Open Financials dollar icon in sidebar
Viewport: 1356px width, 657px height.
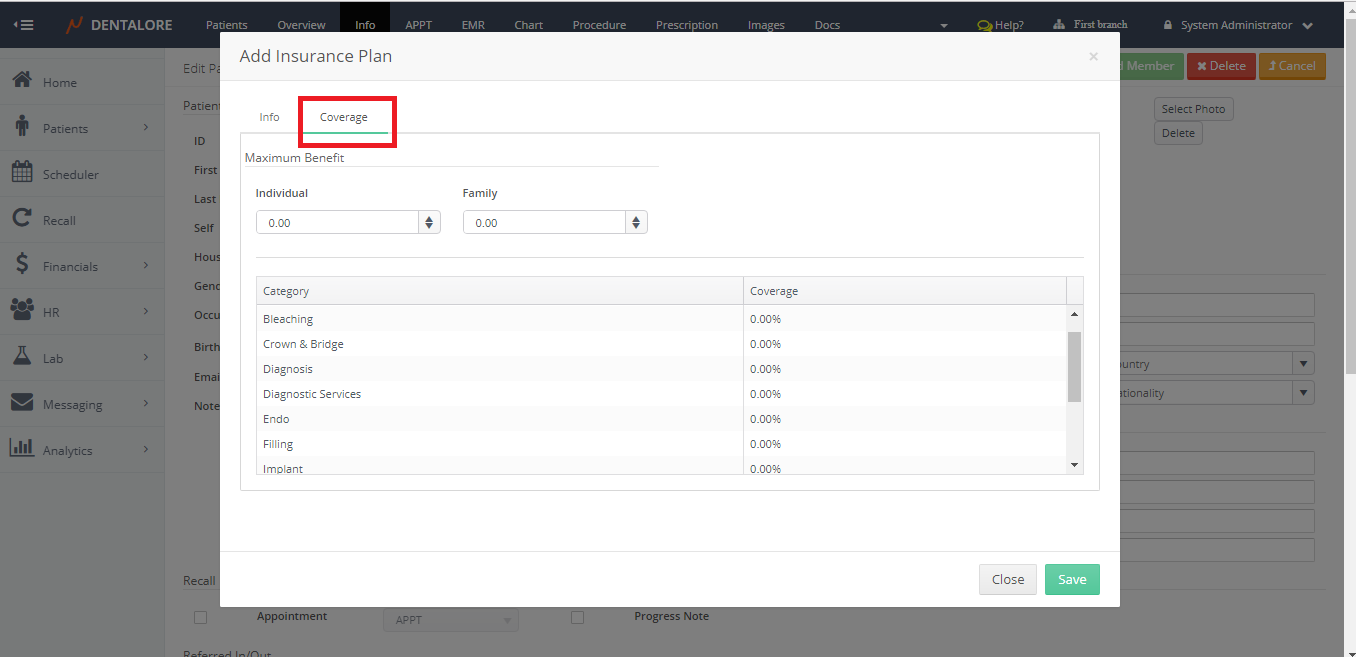pyautogui.click(x=22, y=265)
